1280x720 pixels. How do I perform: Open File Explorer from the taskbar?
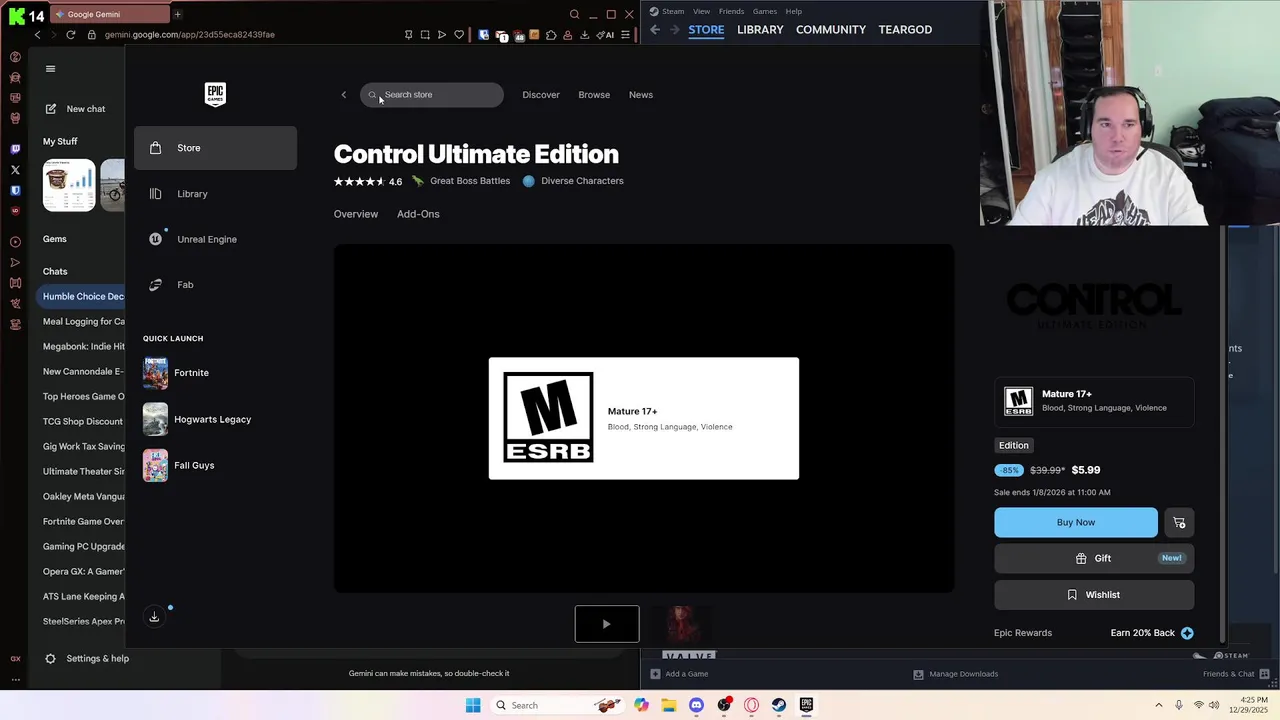click(669, 705)
